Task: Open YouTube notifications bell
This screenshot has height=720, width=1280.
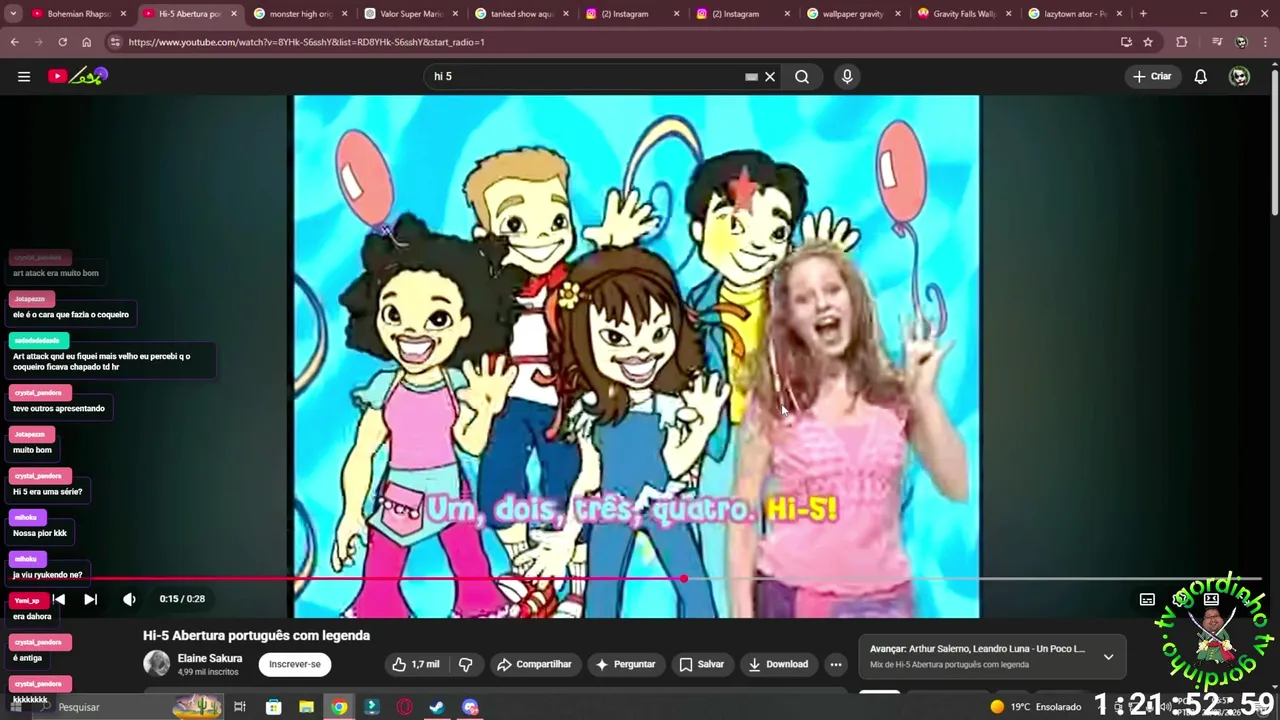Action: tap(1201, 76)
